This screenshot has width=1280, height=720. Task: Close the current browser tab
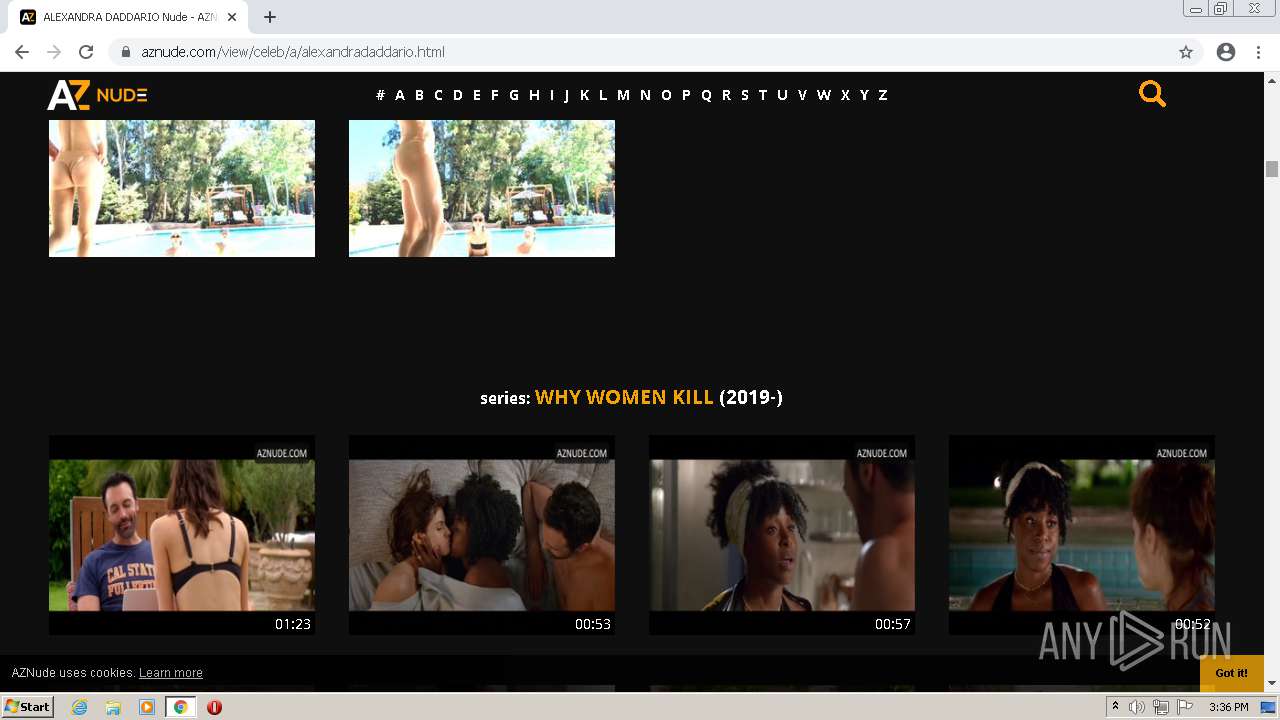tap(232, 17)
